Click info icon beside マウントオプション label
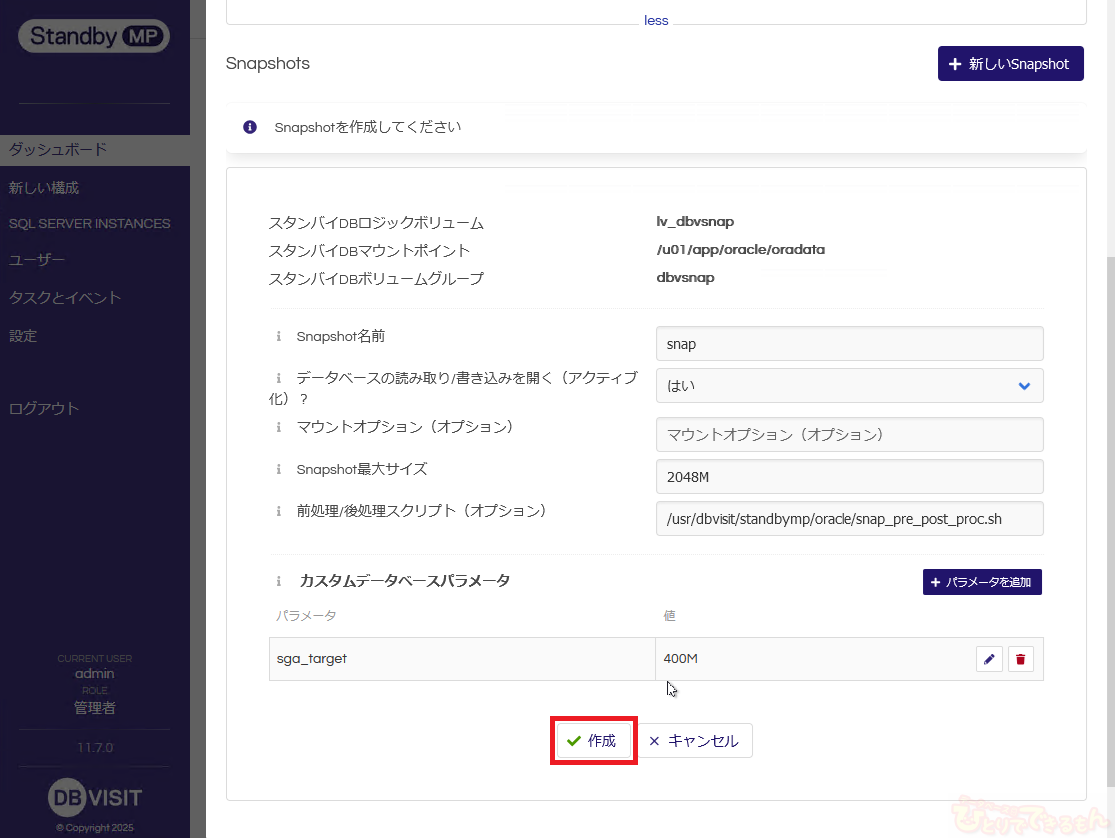Viewport: 1115px width, 838px height. click(279, 427)
